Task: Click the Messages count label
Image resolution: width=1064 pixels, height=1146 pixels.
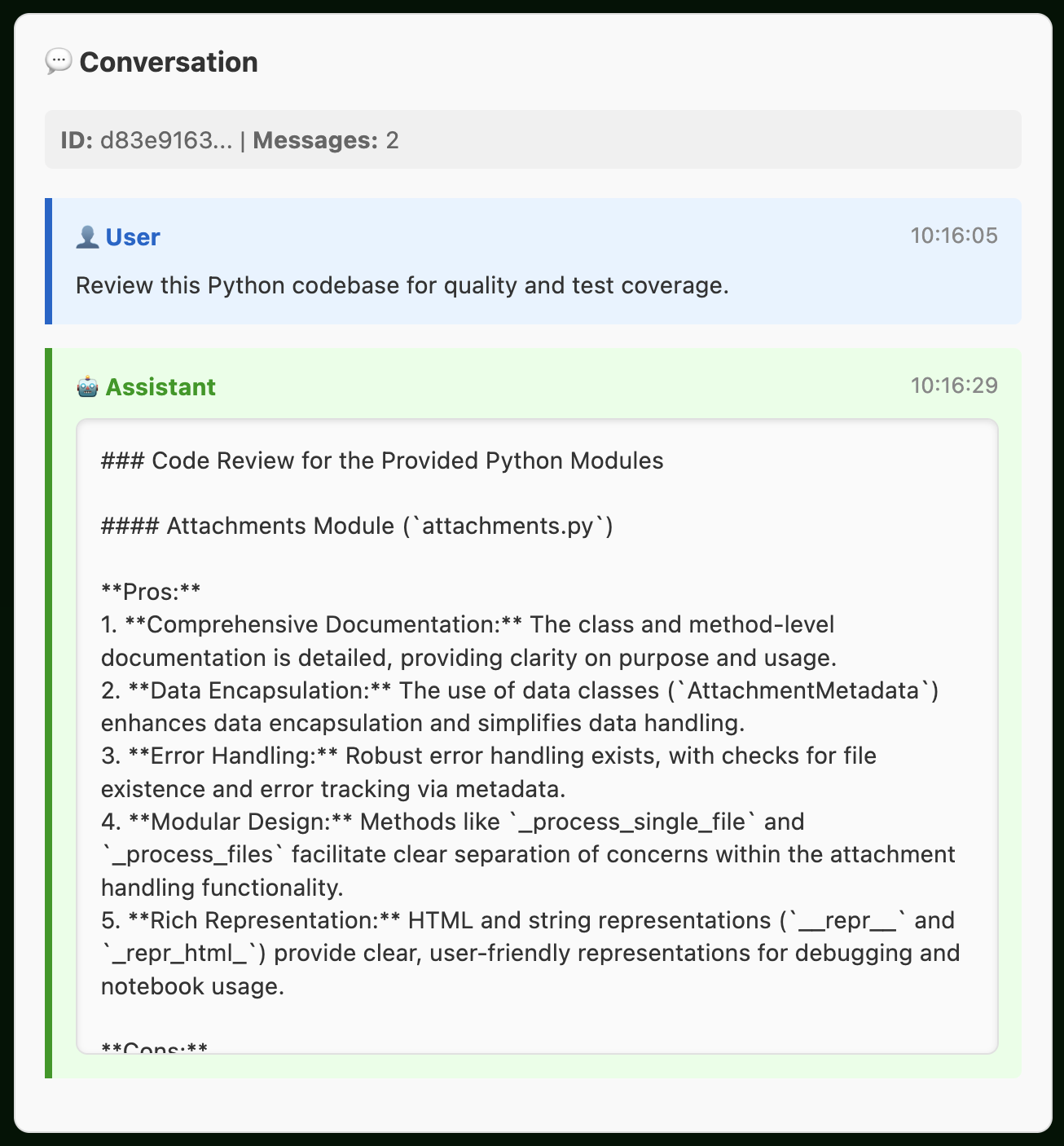Action: pos(326,140)
